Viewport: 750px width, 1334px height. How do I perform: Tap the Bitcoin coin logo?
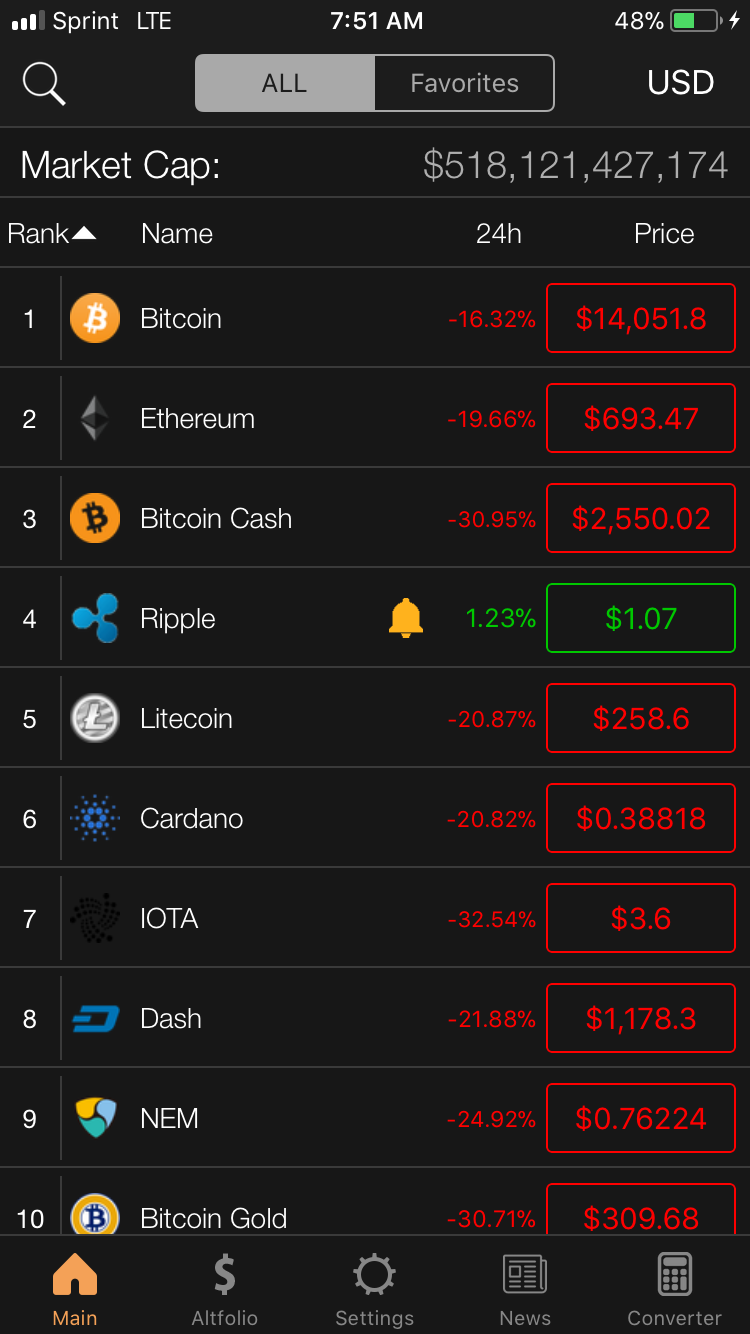[x=95, y=318]
